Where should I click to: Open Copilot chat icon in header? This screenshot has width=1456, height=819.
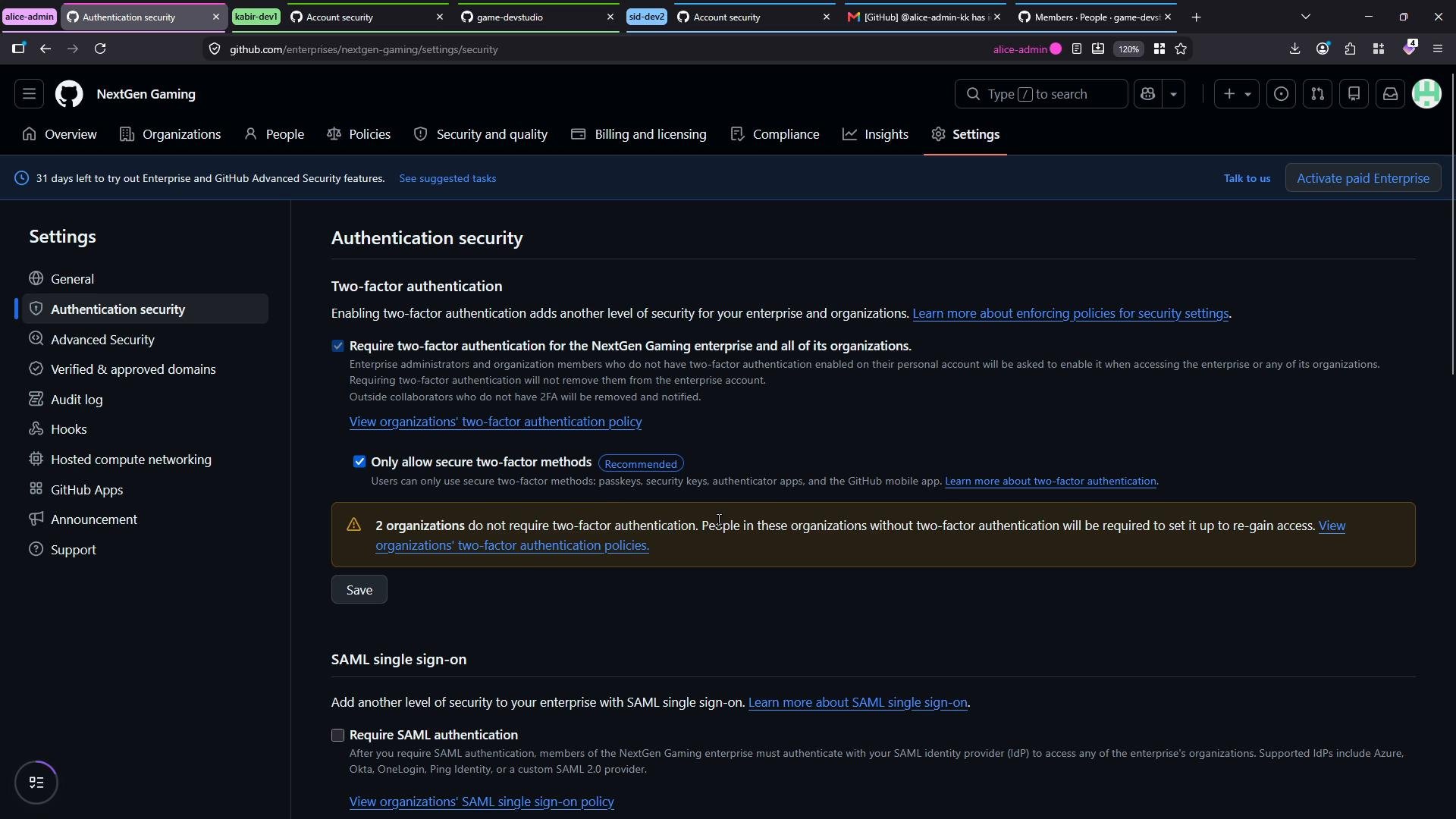tap(1147, 94)
